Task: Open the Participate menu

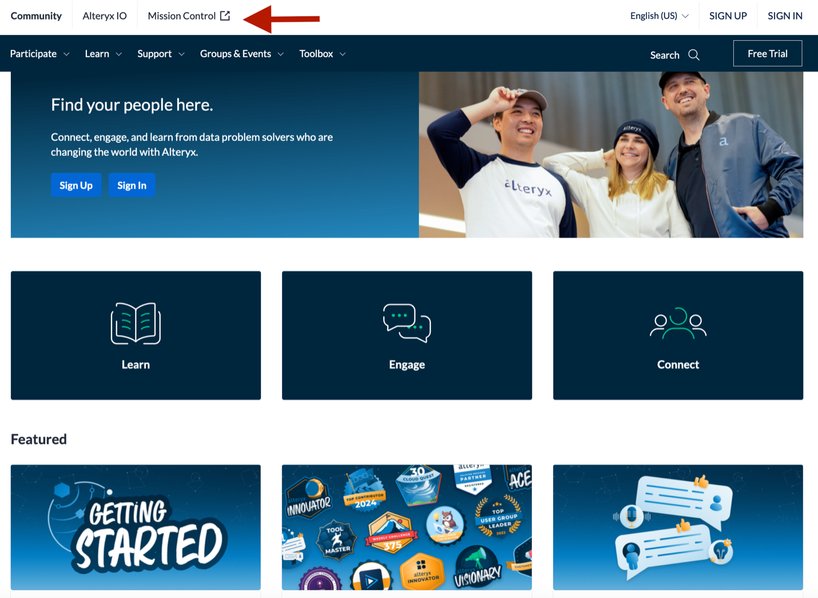Action: 40,54
